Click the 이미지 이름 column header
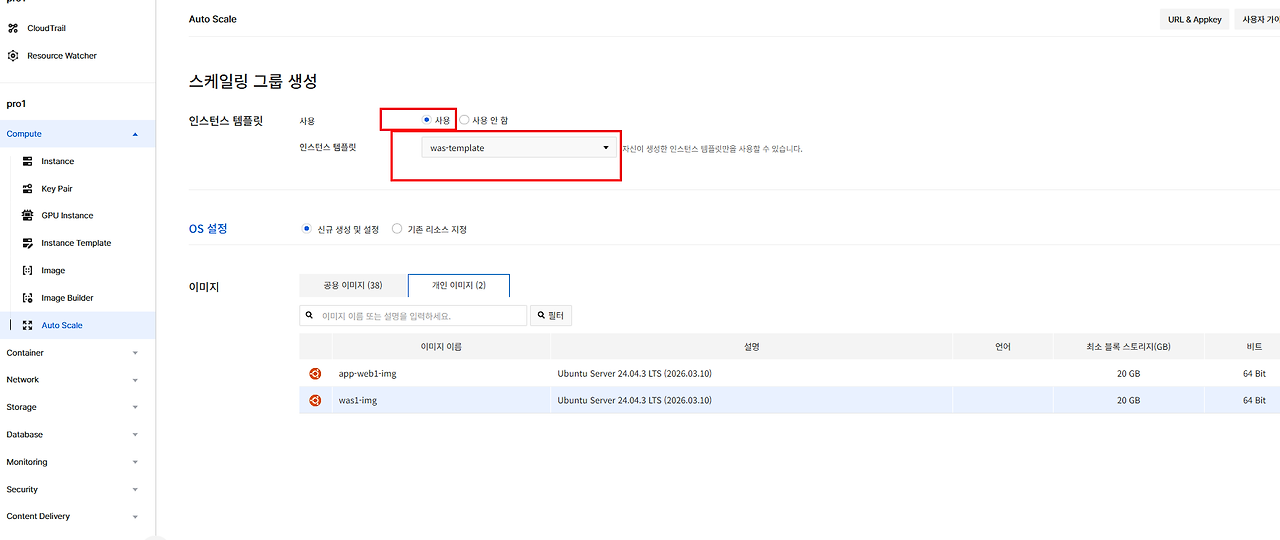The image size is (1280, 540). coord(441,347)
